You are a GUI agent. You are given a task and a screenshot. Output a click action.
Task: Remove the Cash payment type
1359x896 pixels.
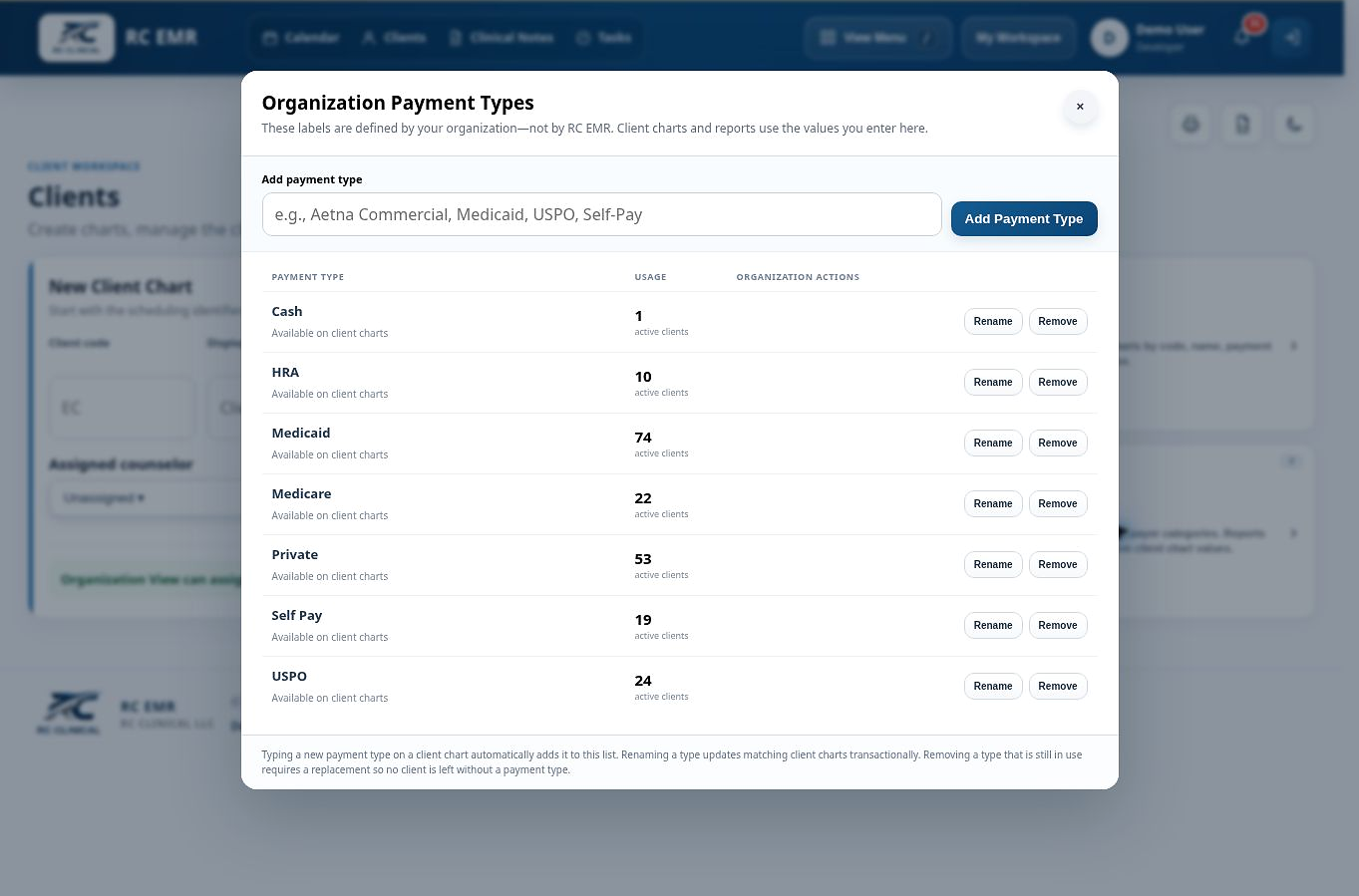(1058, 322)
